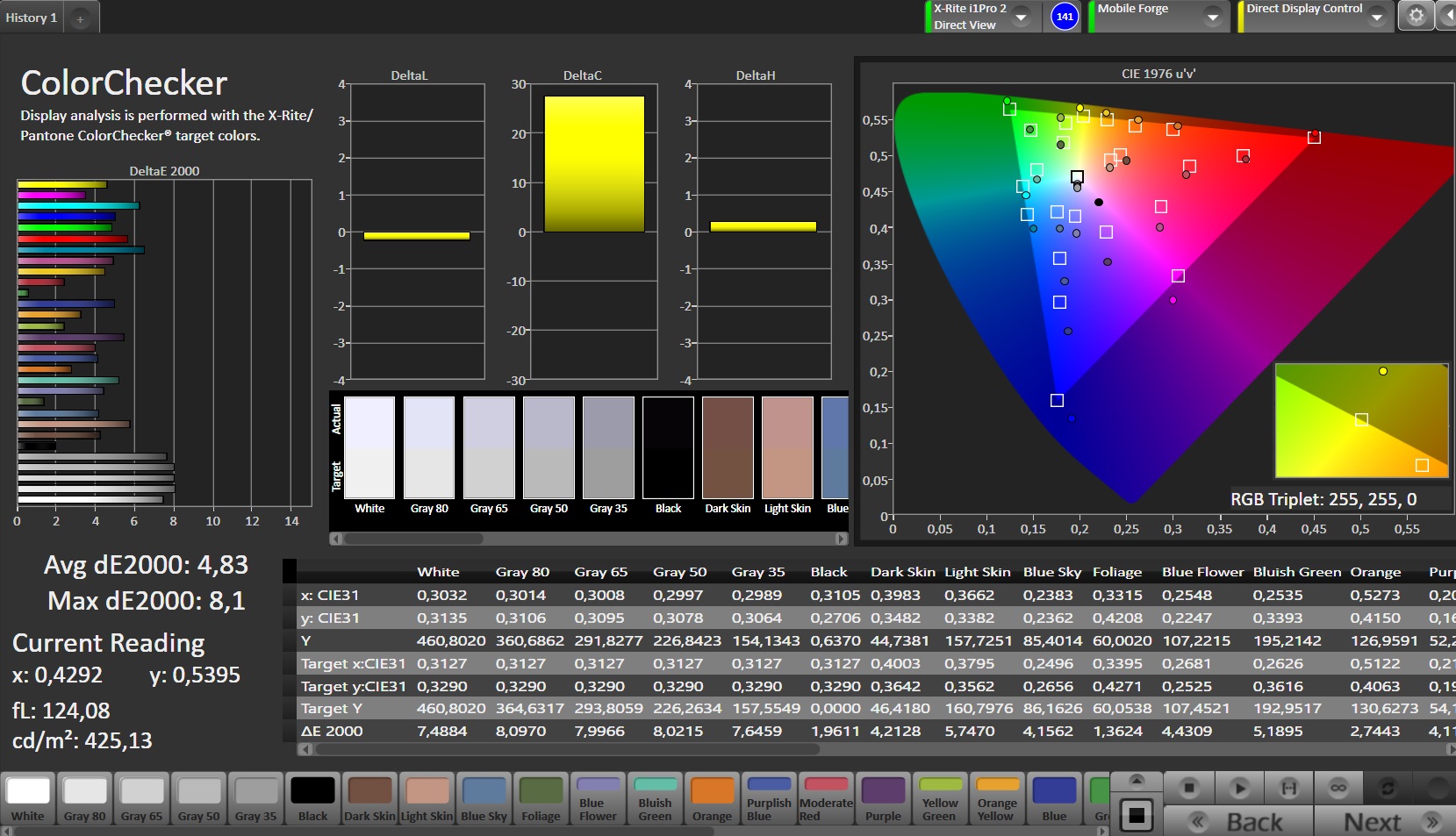The height and width of the screenshot is (836, 1456).
Task: Select the Dark Skin color swatch button
Action: click(369, 798)
